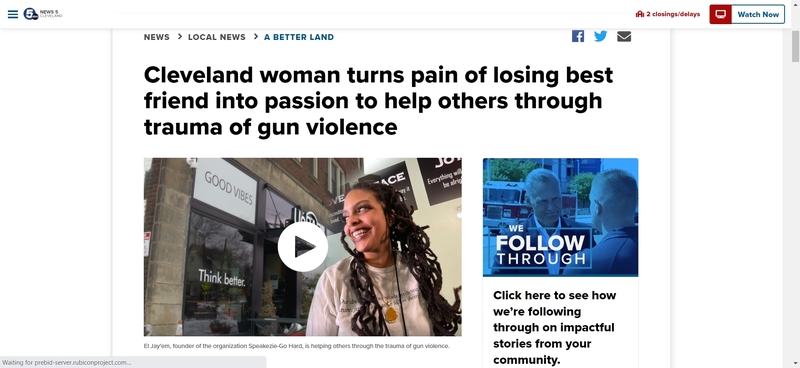The width and height of the screenshot is (800, 368).
Task: Click 'Click here to see how we're following through' text
Action: click(555, 327)
